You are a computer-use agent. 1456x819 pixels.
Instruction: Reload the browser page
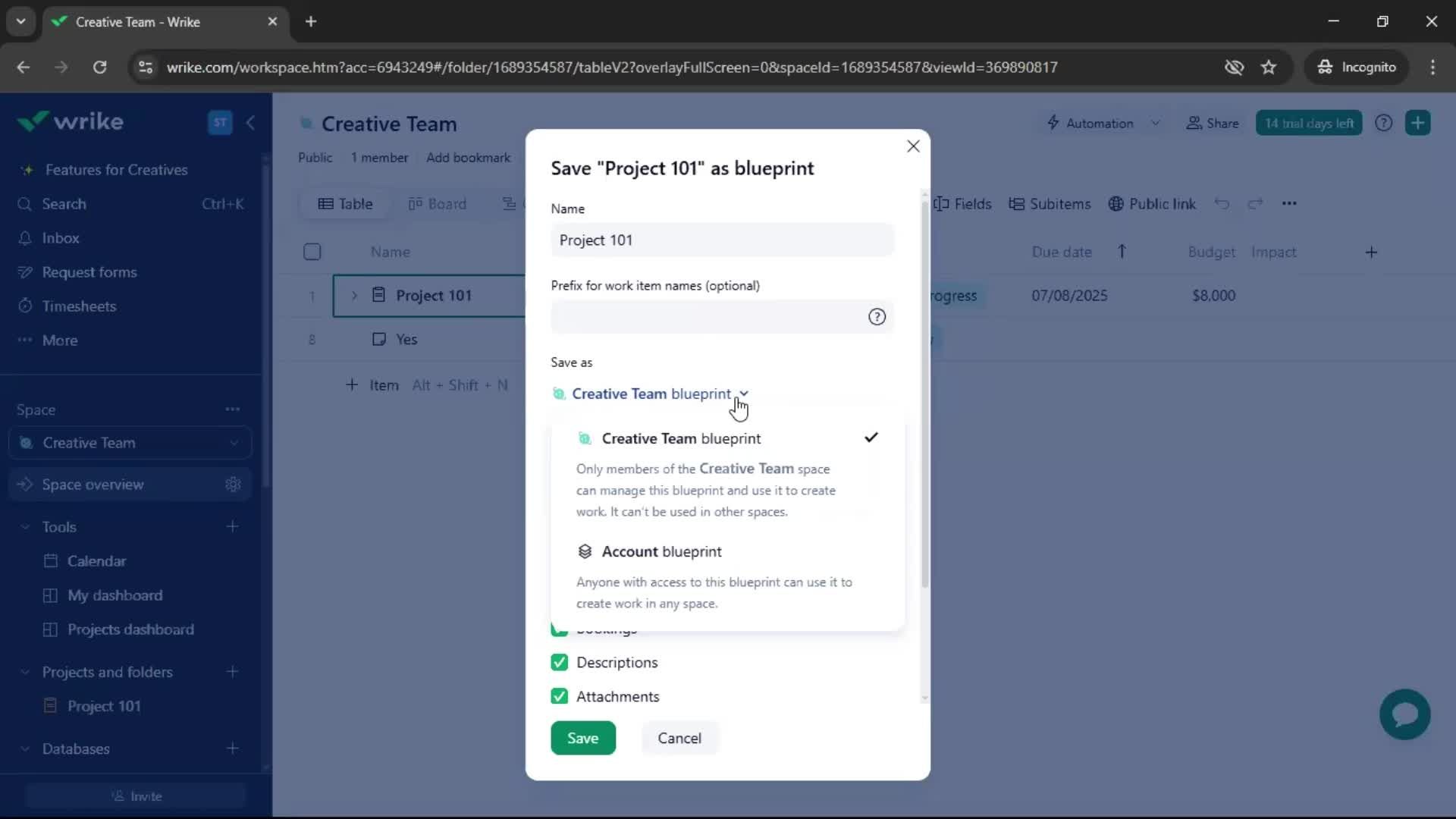point(99,67)
